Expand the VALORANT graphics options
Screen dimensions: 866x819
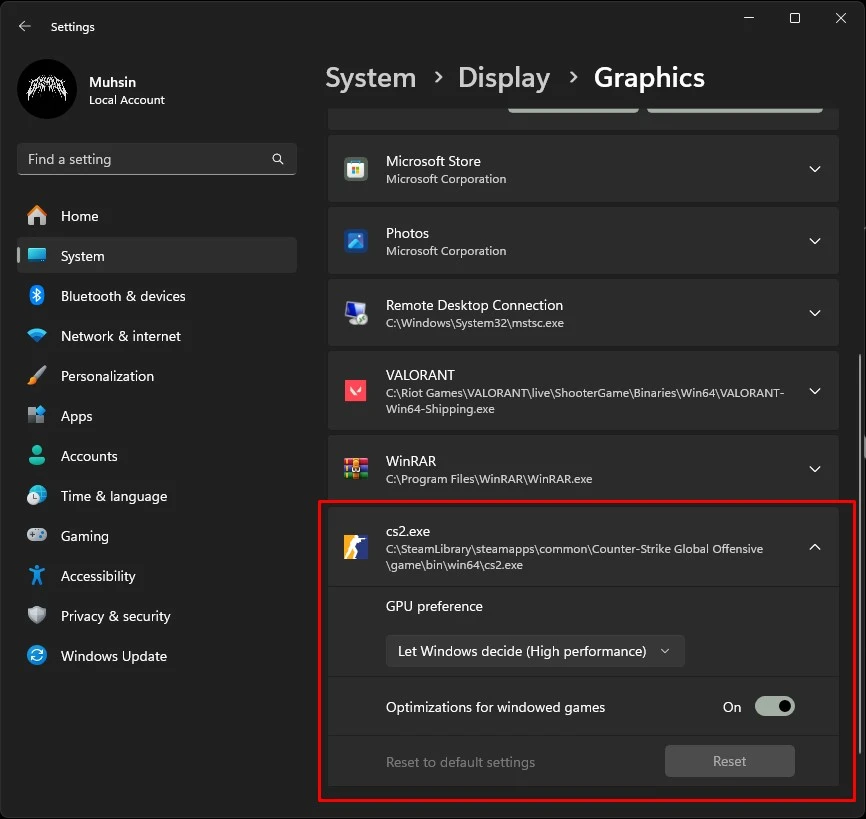coord(815,391)
